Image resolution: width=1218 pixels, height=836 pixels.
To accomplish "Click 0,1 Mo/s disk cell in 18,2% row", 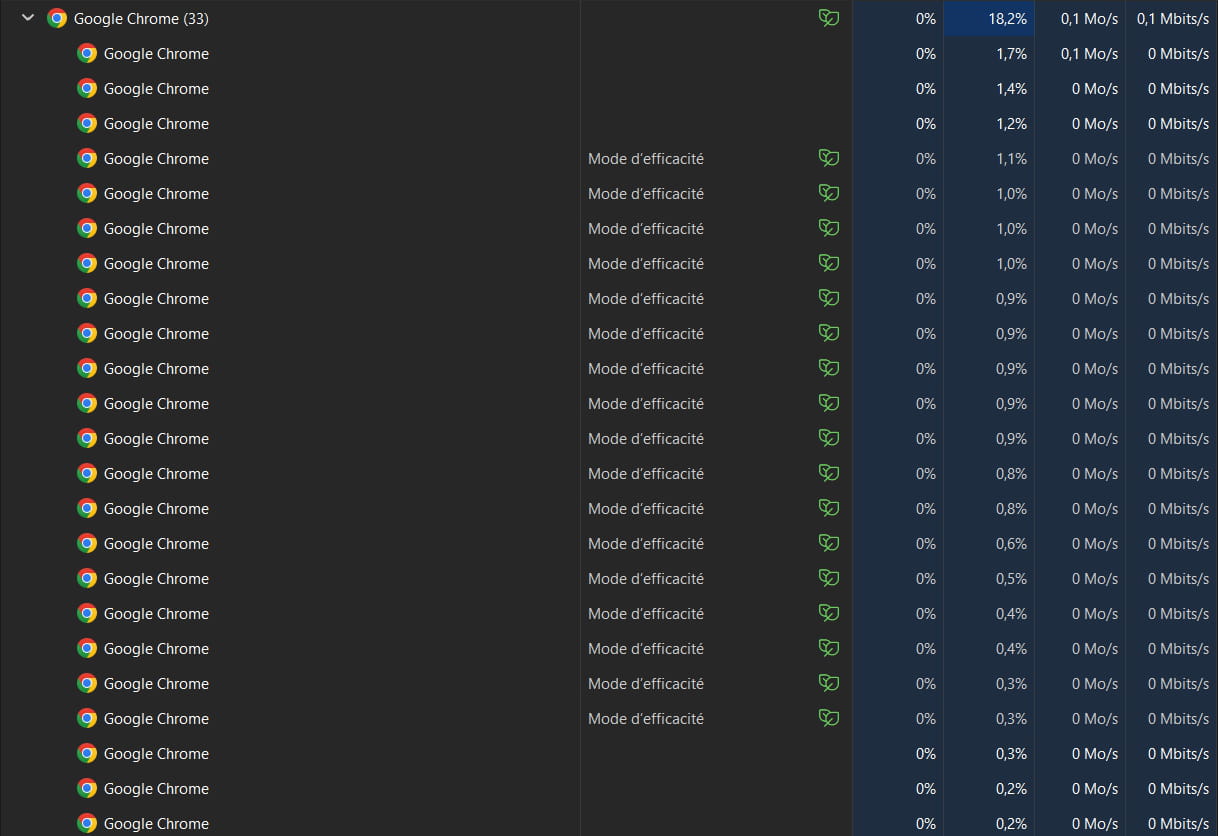I will click(1080, 19).
